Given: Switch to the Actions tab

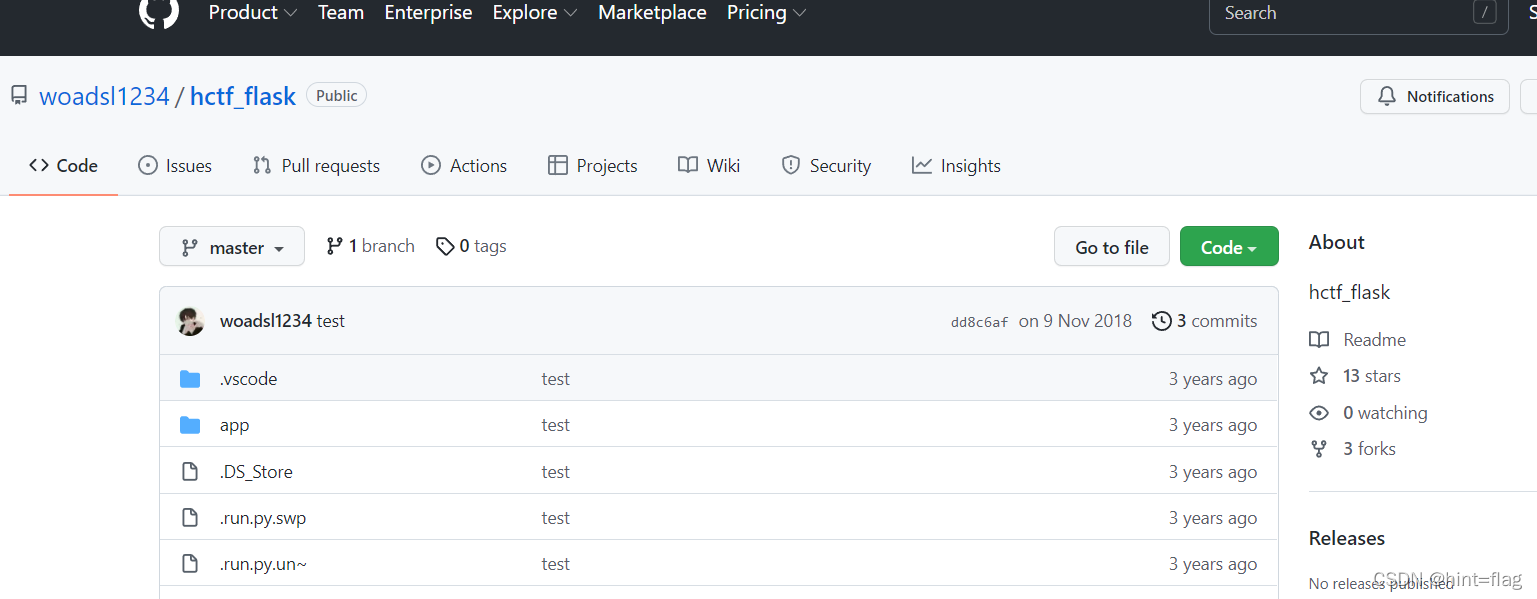Looking at the screenshot, I should coord(464,166).
